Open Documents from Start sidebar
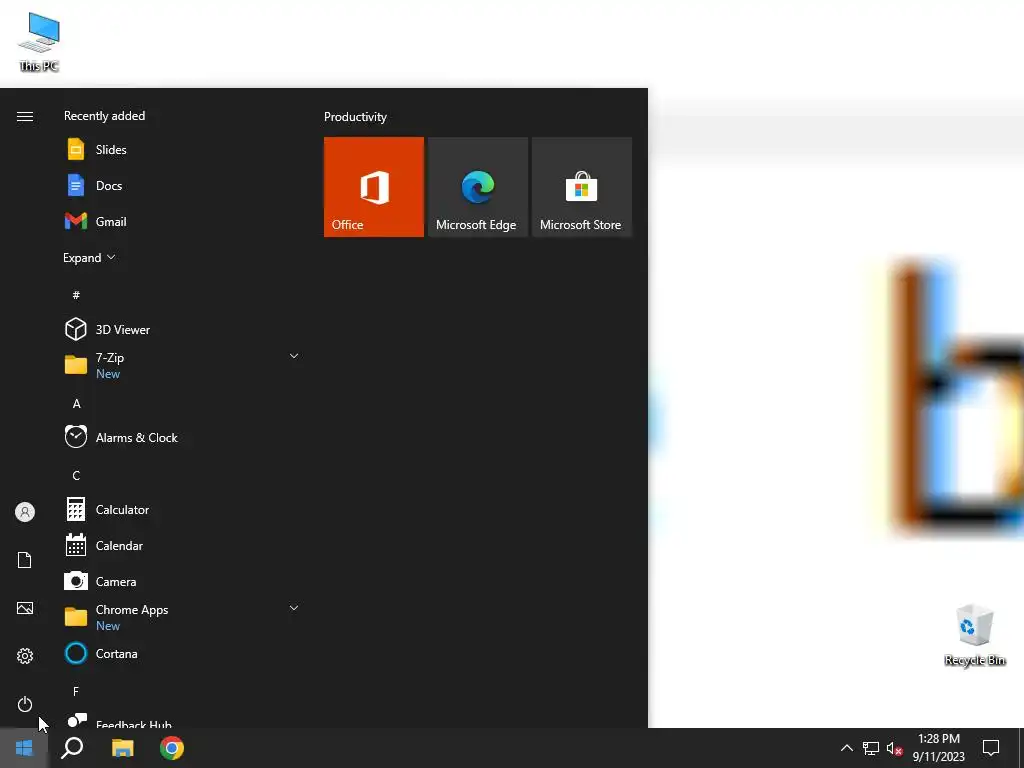The width and height of the screenshot is (1024, 768). click(x=25, y=560)
